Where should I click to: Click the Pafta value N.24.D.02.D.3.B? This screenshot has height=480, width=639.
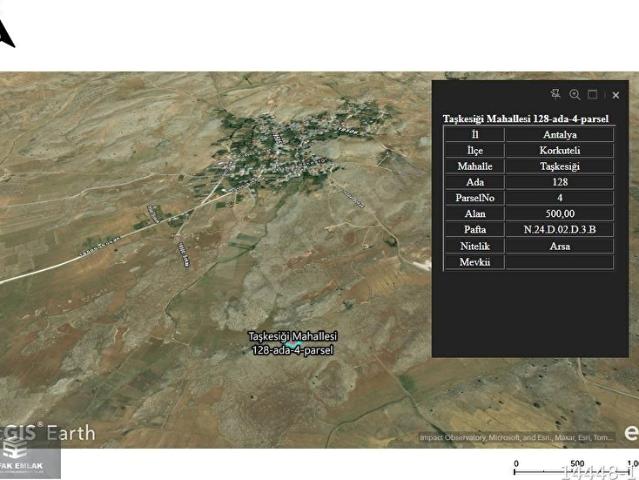[x=559, y=230]
